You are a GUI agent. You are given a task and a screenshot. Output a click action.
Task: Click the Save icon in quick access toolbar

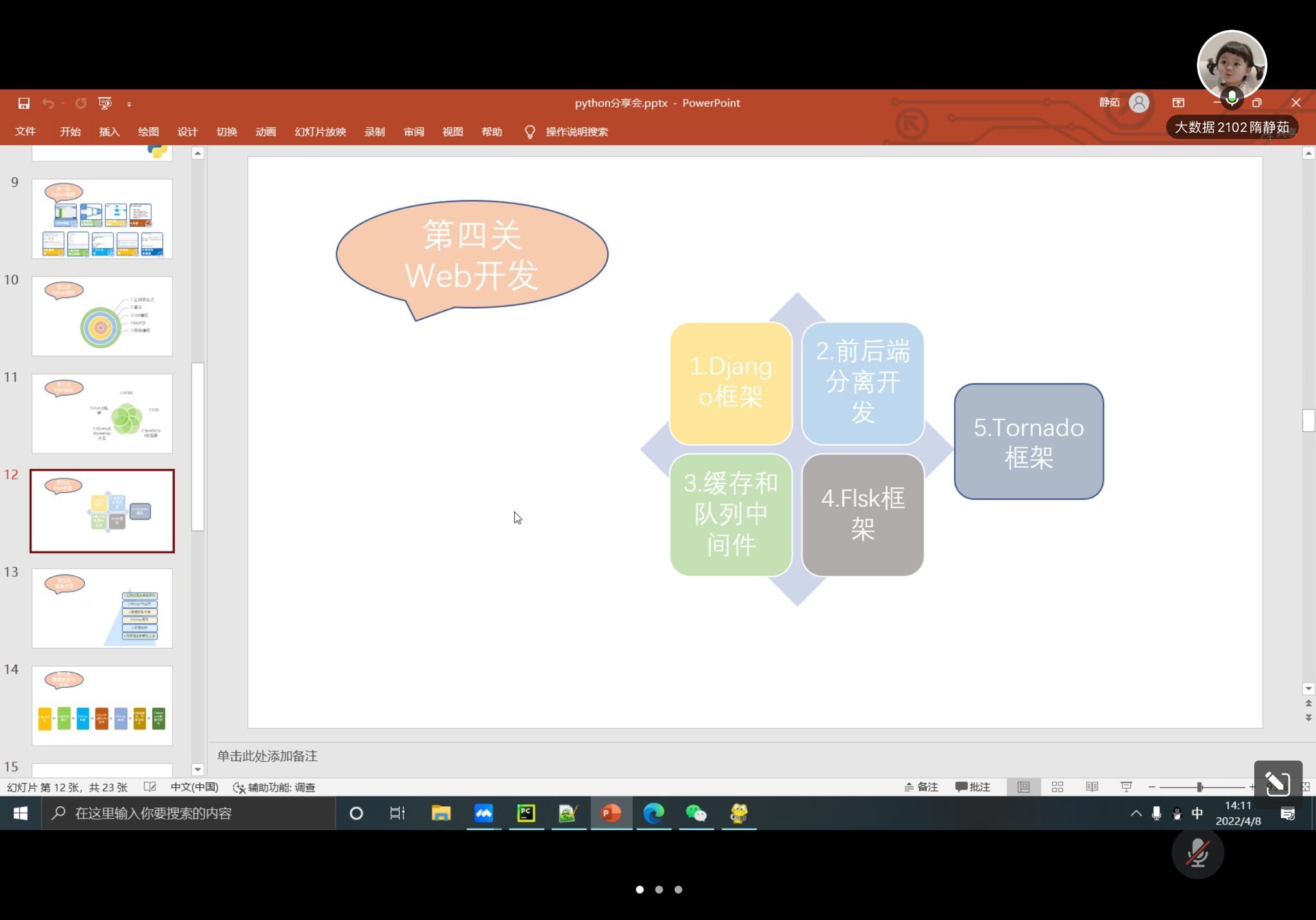point(24,103)
